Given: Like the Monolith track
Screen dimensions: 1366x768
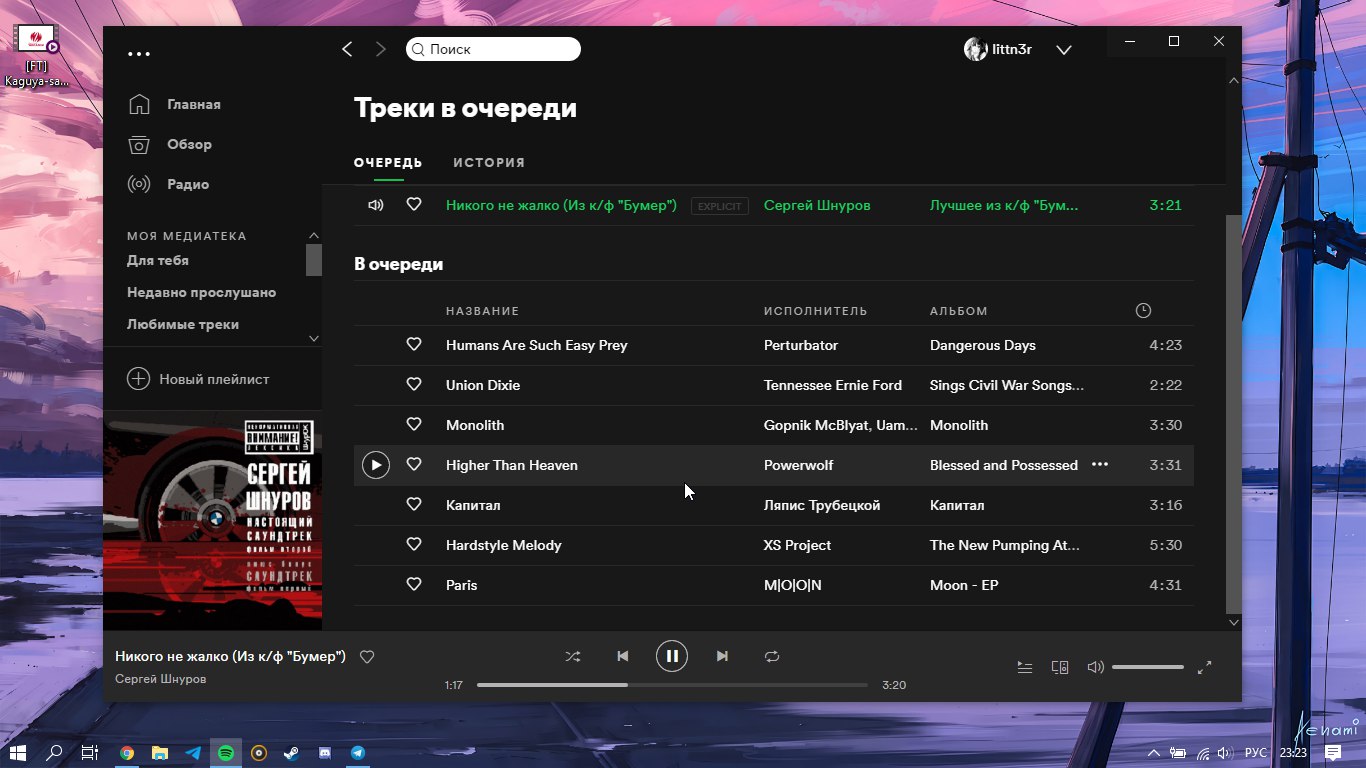Looking at the screenshot, I should pyautogui.click(x=414, y=424).
